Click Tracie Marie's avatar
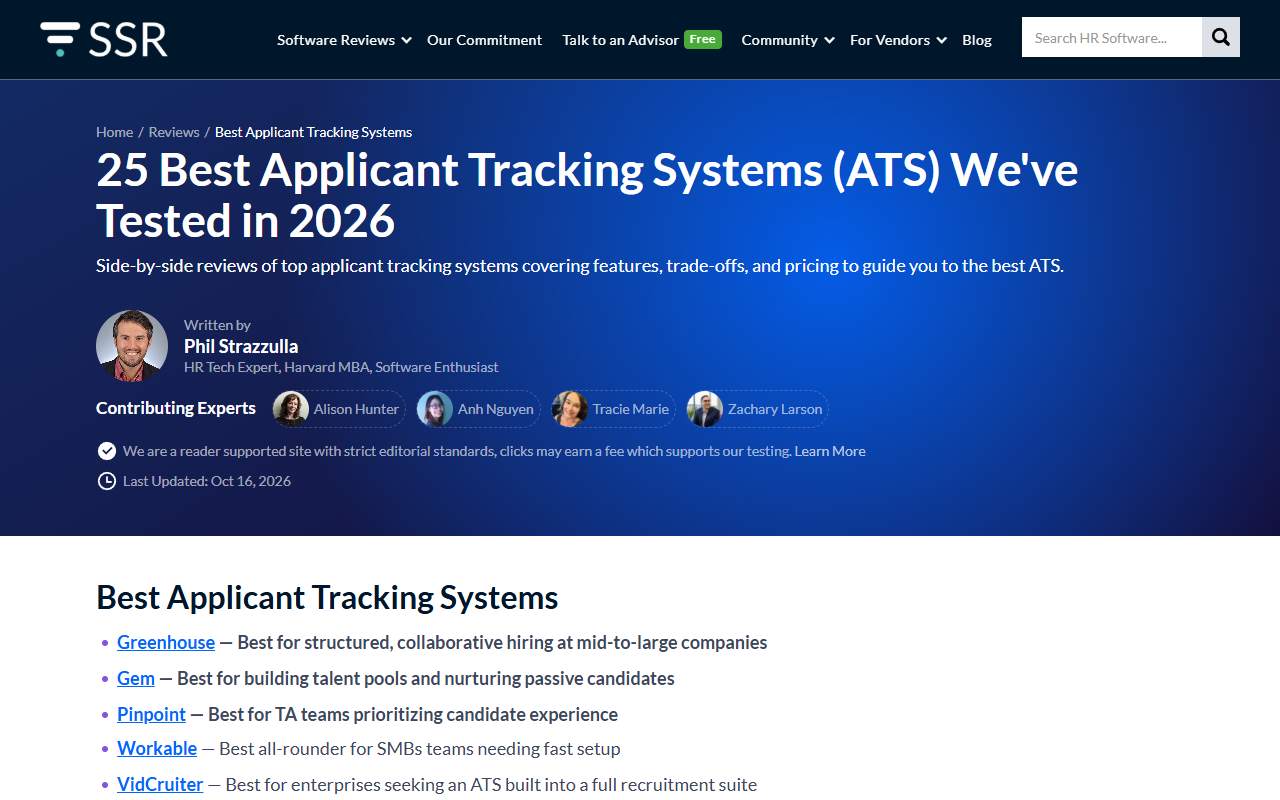Viewport: 1280px width, 800px height. point(570,409)
